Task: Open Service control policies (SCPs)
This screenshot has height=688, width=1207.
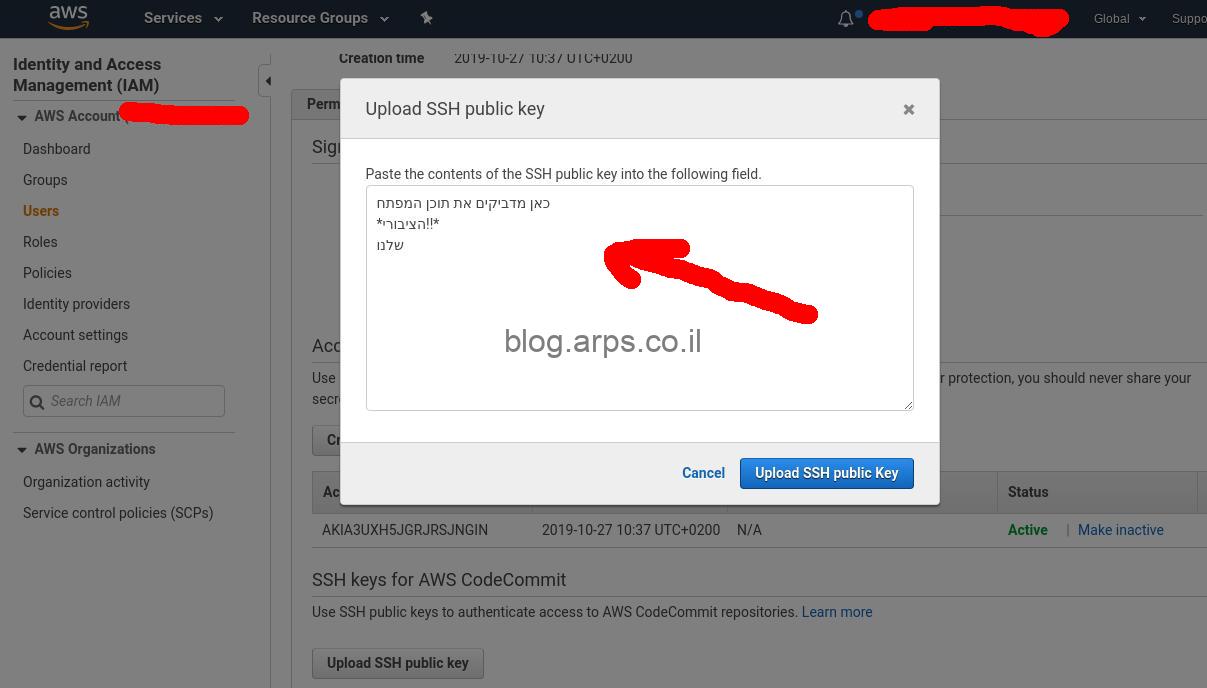Action: pyautogui.click(x=118, y=513)
